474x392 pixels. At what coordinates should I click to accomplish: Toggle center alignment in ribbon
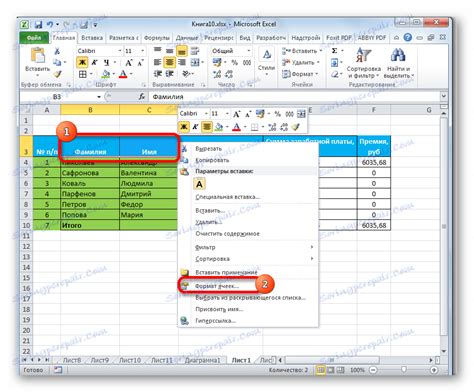(x=169, y=62)
